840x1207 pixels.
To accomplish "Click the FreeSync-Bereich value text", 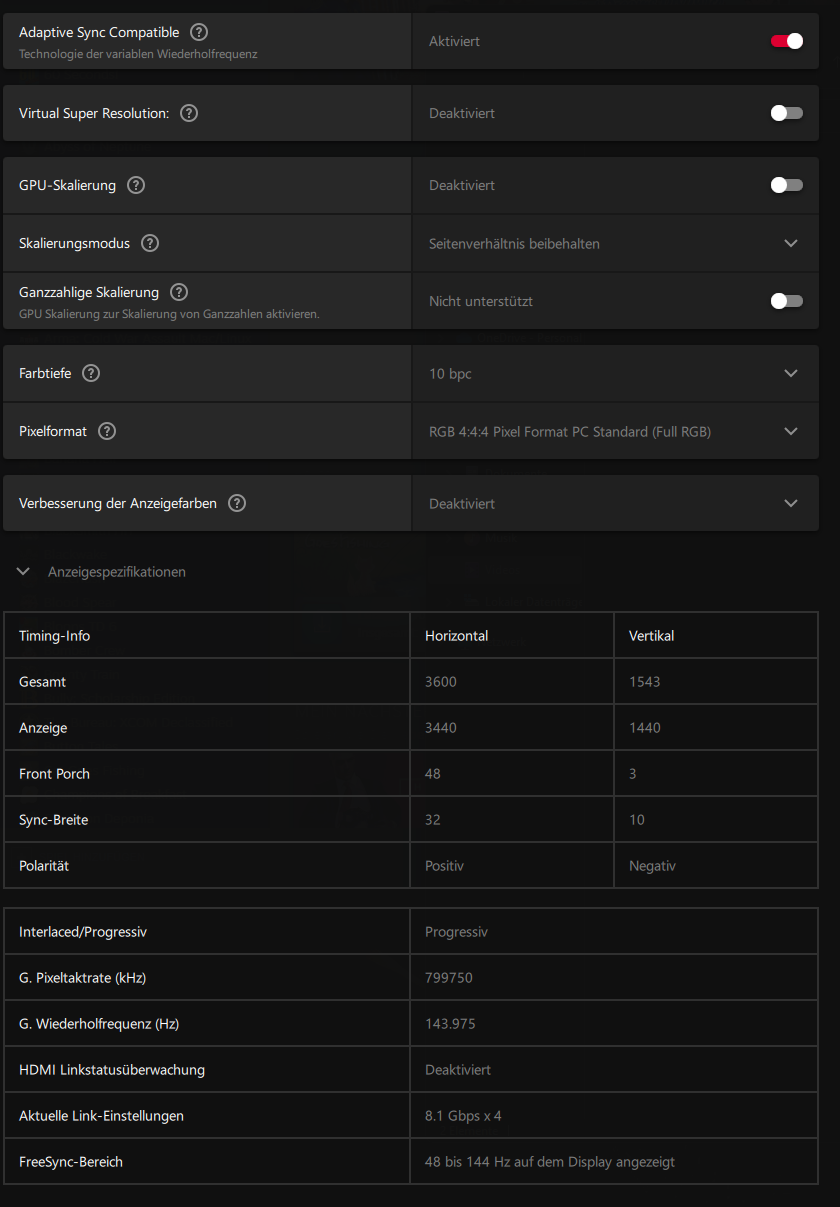I will [x=550, y=1162].
